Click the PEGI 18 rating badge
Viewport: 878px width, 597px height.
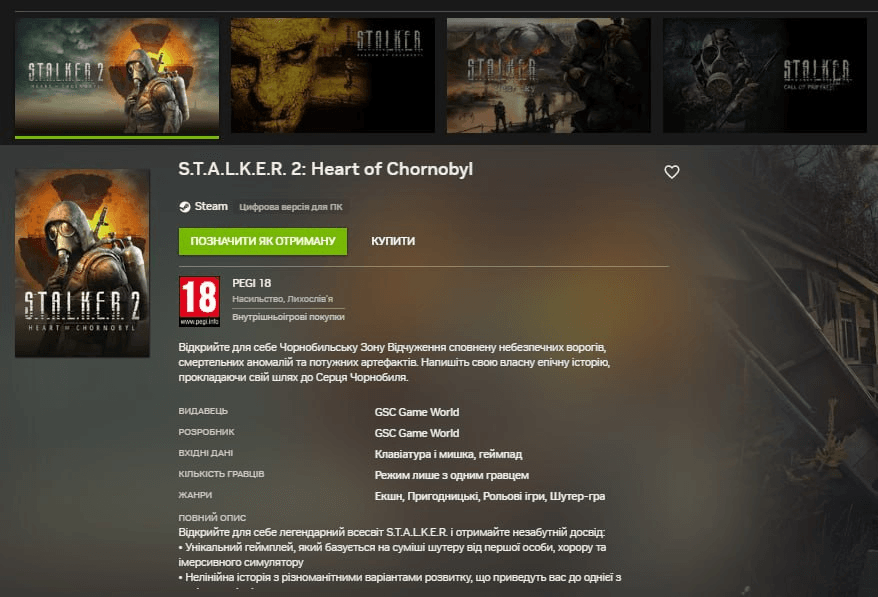click(x=199, y=301)
